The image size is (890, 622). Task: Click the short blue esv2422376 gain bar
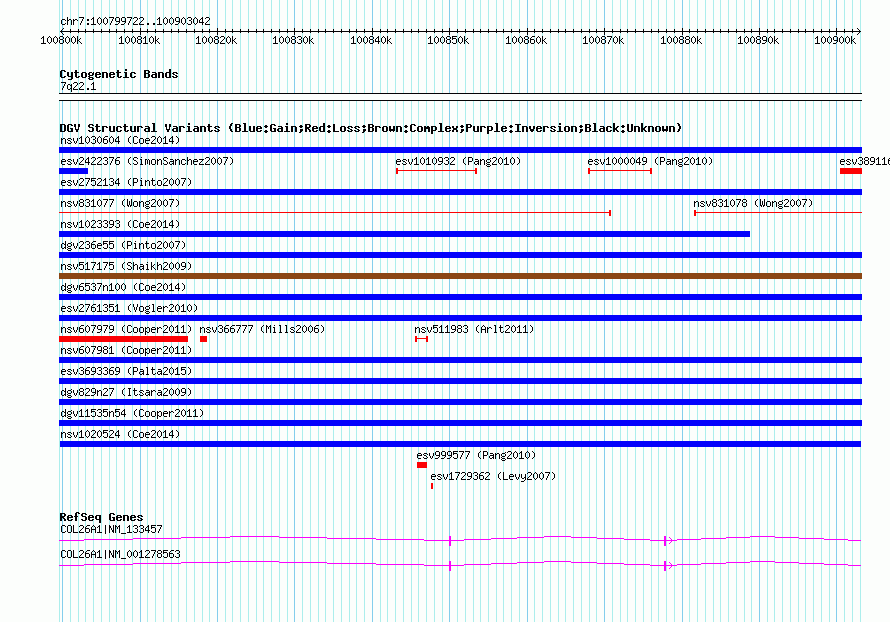73,171
